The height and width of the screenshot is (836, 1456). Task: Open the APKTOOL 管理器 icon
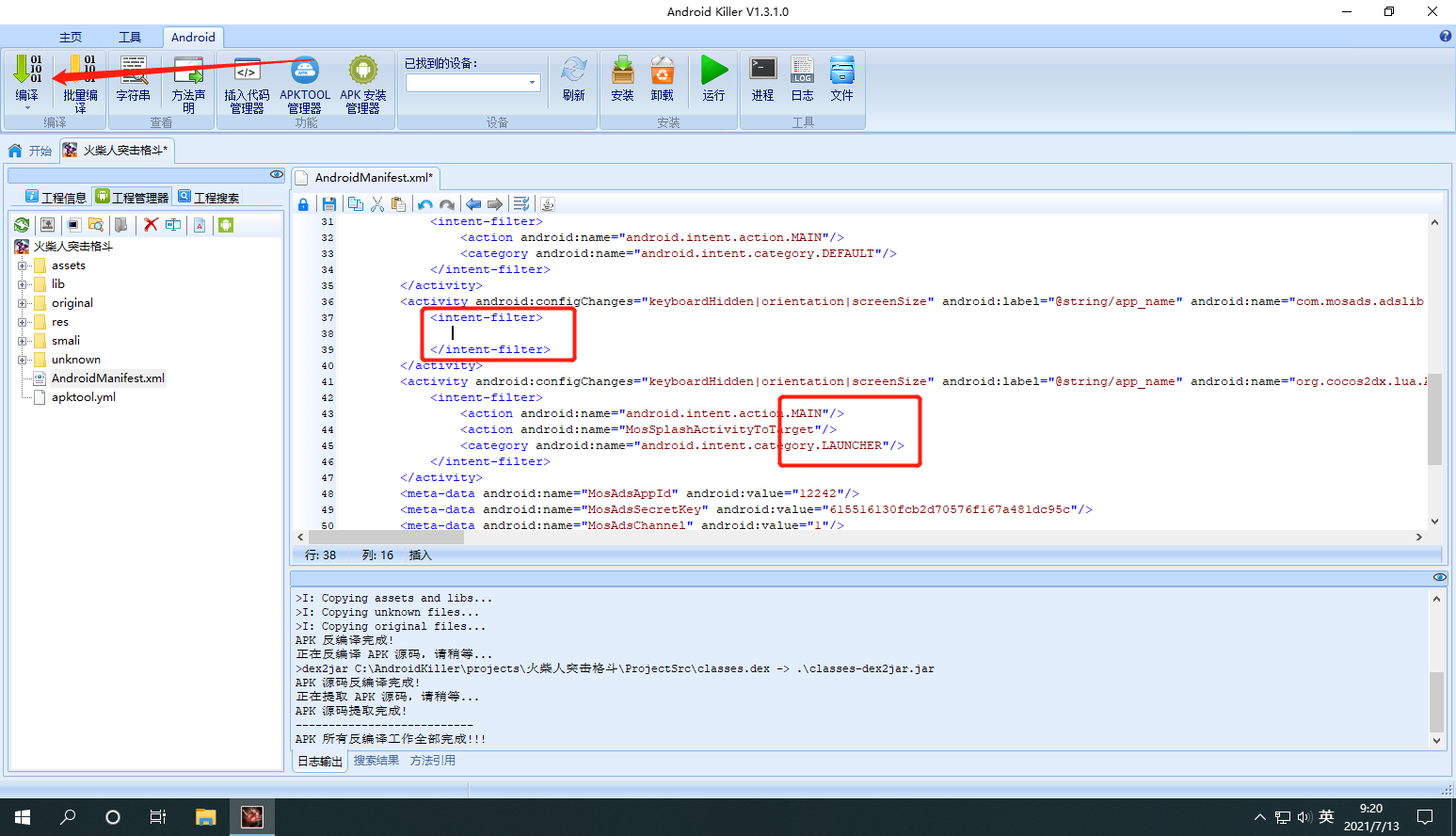tap(305, 71)
